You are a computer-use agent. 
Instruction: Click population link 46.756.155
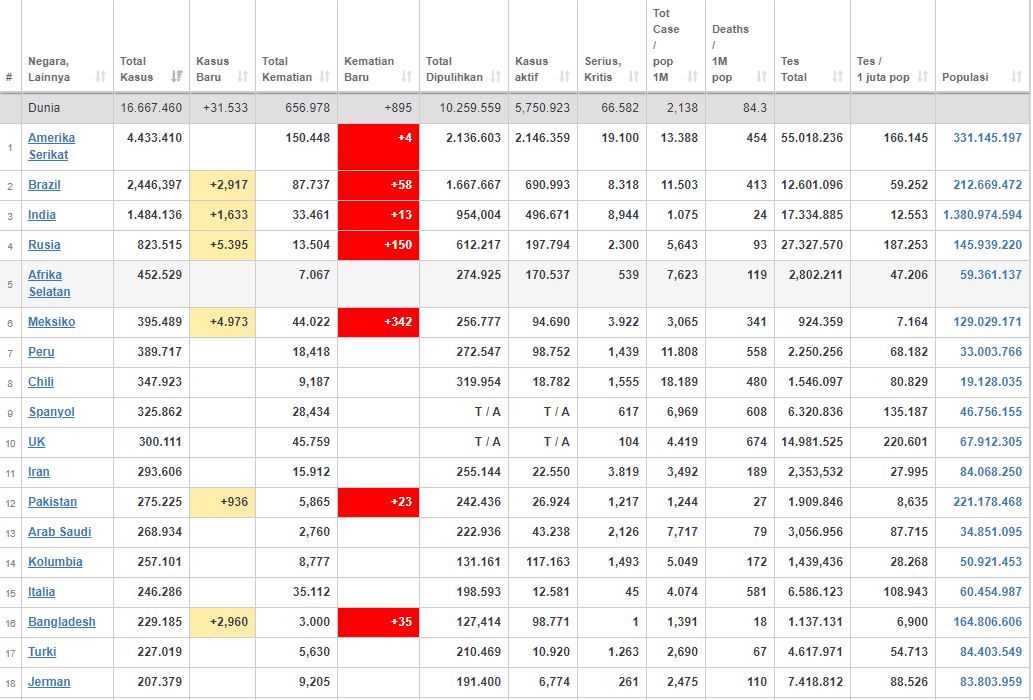point(991,412)
